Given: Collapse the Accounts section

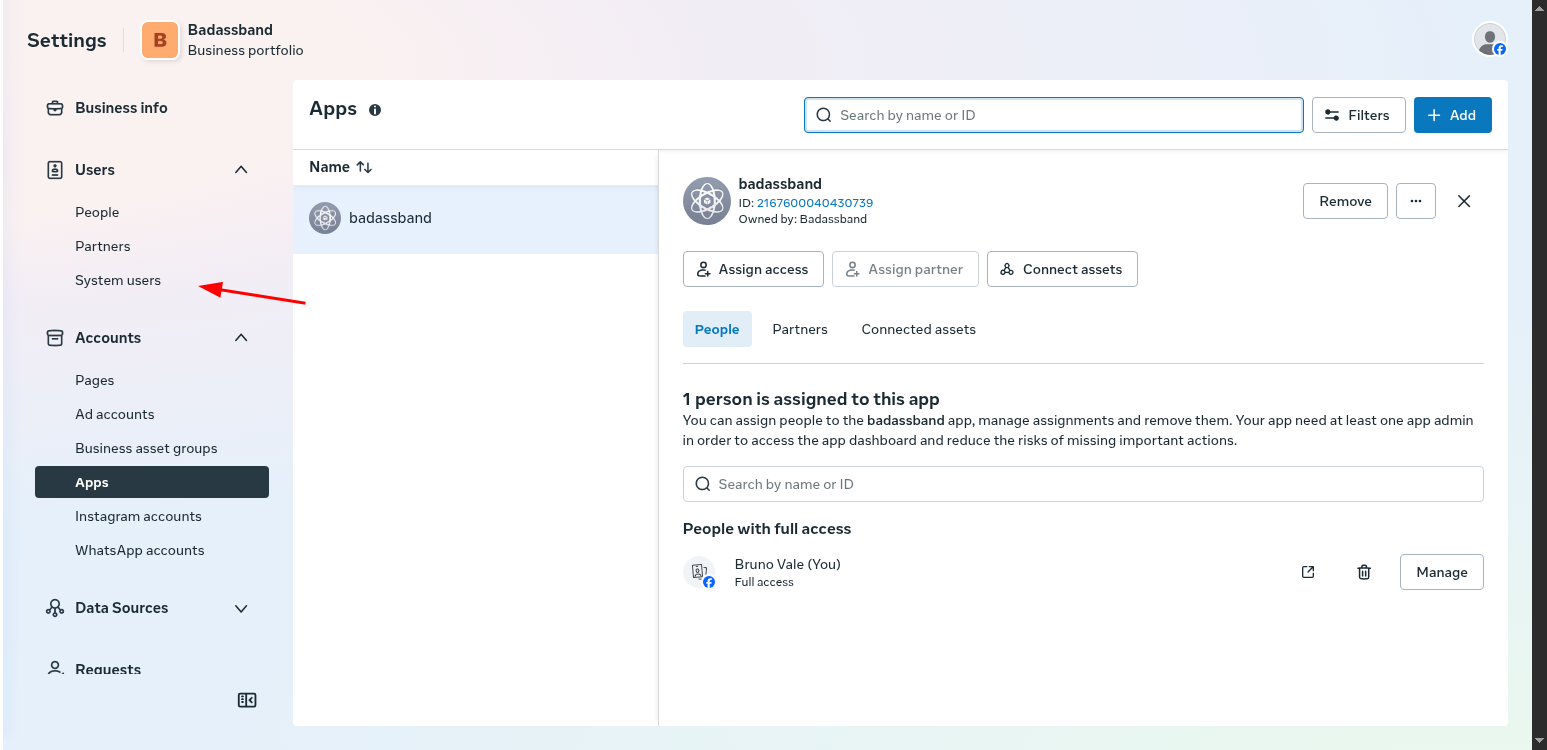Looking at the screenshot, I should [x=241, y=338].
